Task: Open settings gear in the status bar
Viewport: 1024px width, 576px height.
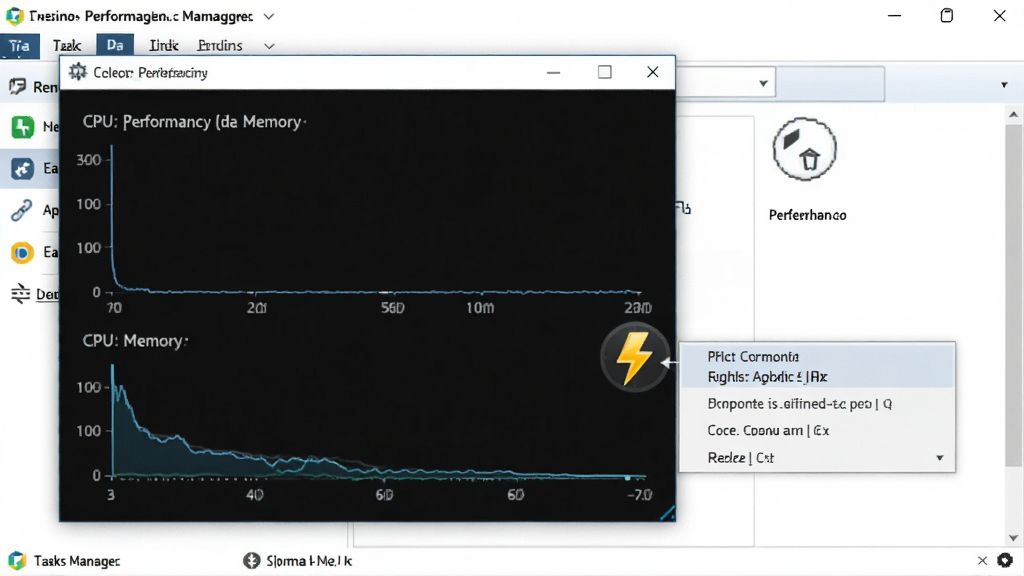Action: point(1004,560)
